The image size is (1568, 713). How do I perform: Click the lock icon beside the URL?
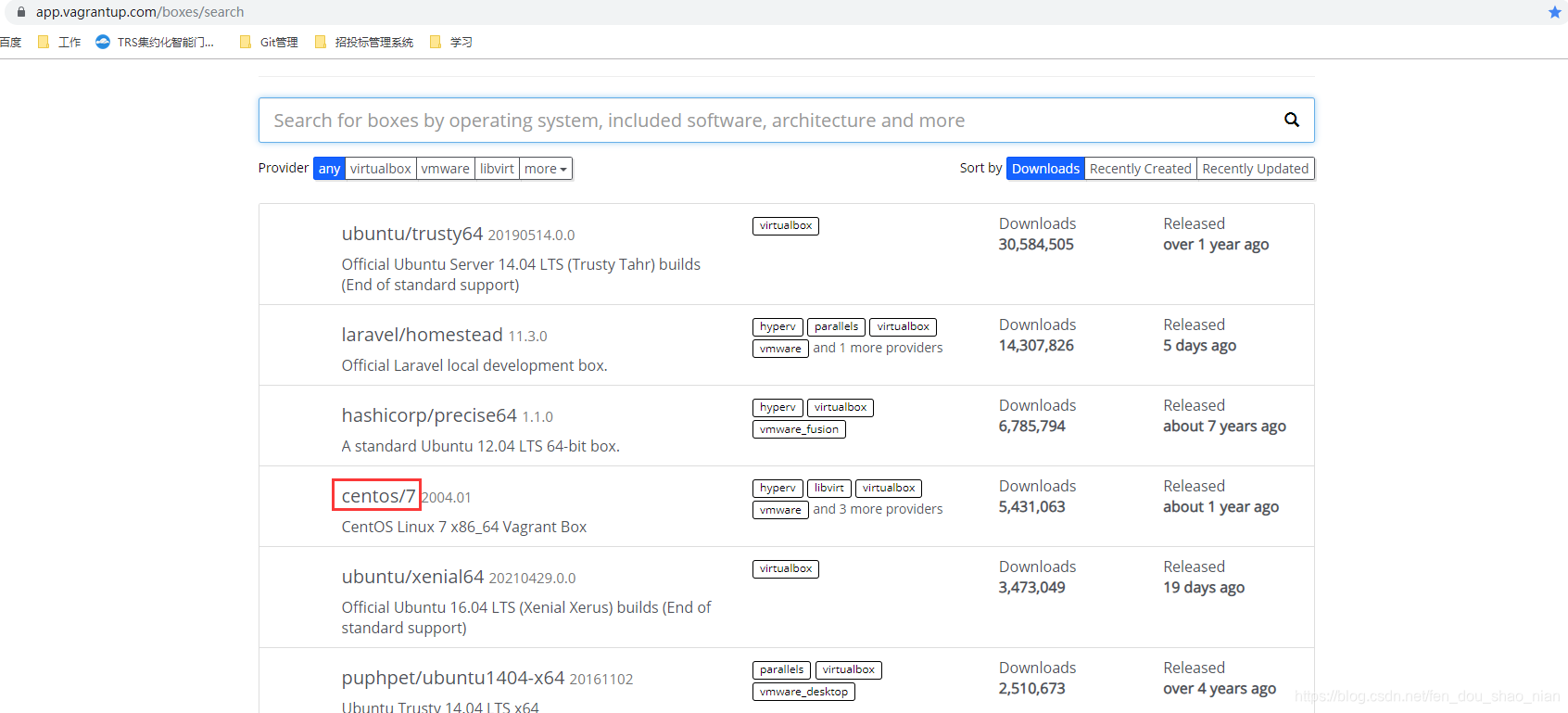(x=21, y=12)
